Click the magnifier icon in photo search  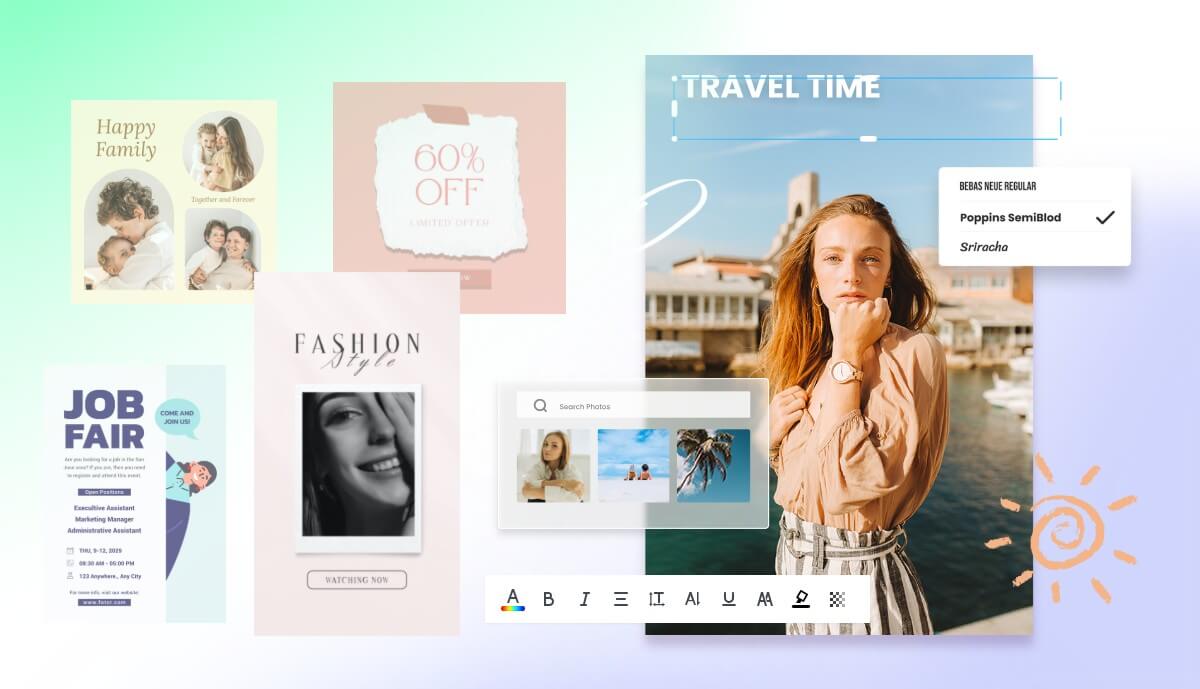540,405
